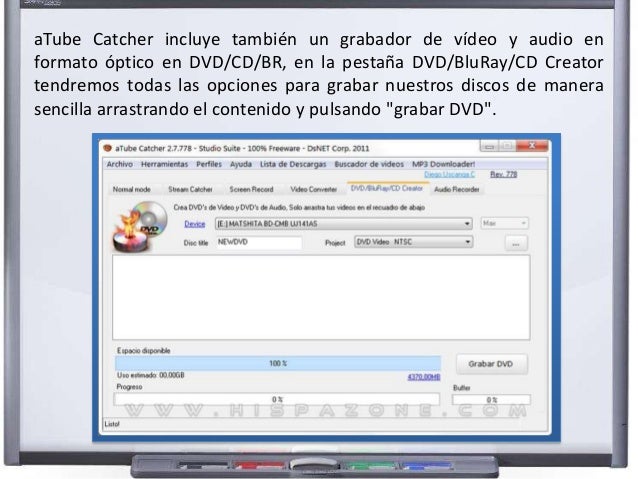Switch to Audio Recorder tab
Viewport: 638px width, 479px height.
(x=457, y=190)
